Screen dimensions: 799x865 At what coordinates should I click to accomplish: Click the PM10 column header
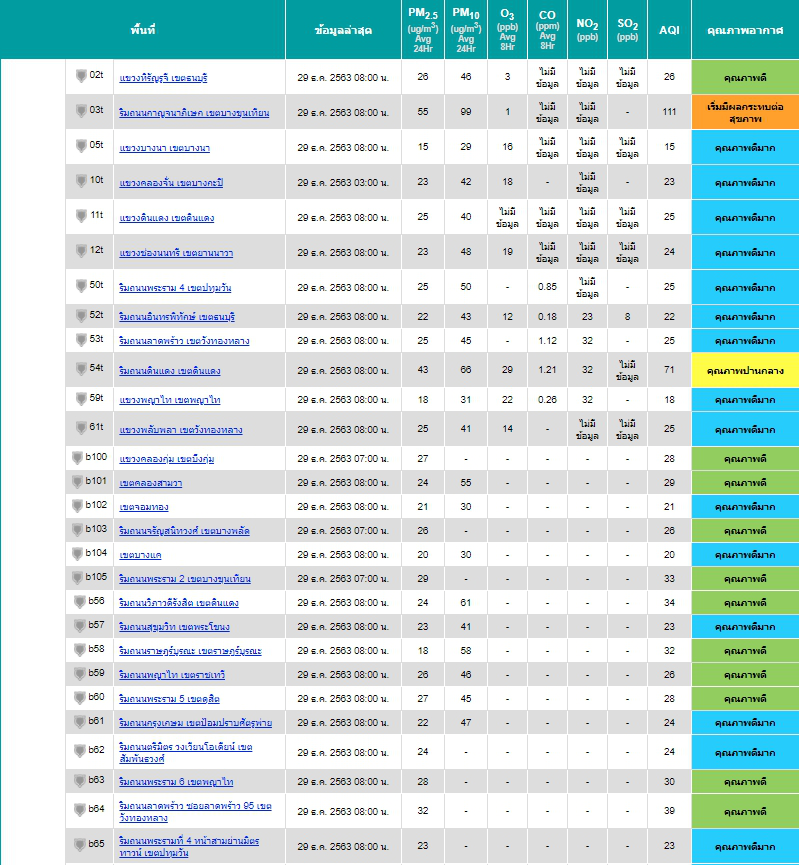point(466,30)
